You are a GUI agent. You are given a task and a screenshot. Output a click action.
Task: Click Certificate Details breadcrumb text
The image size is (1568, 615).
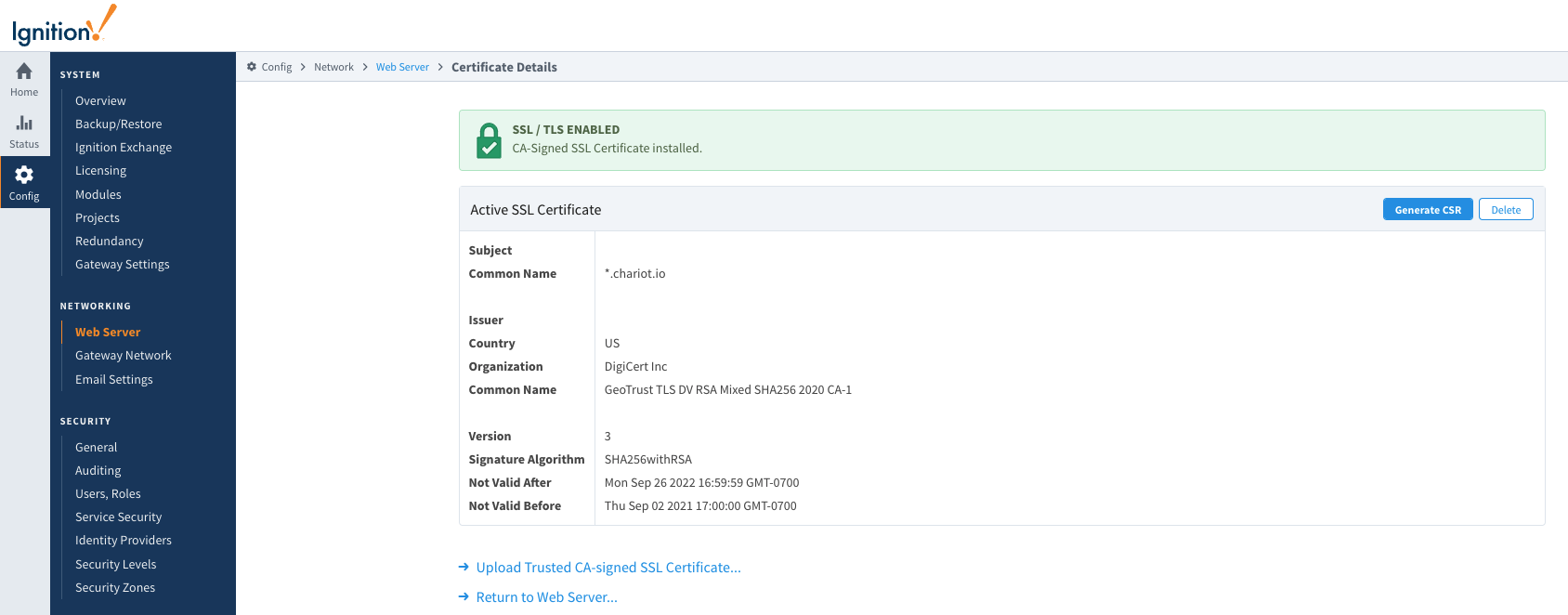click(x=504, y=67)
